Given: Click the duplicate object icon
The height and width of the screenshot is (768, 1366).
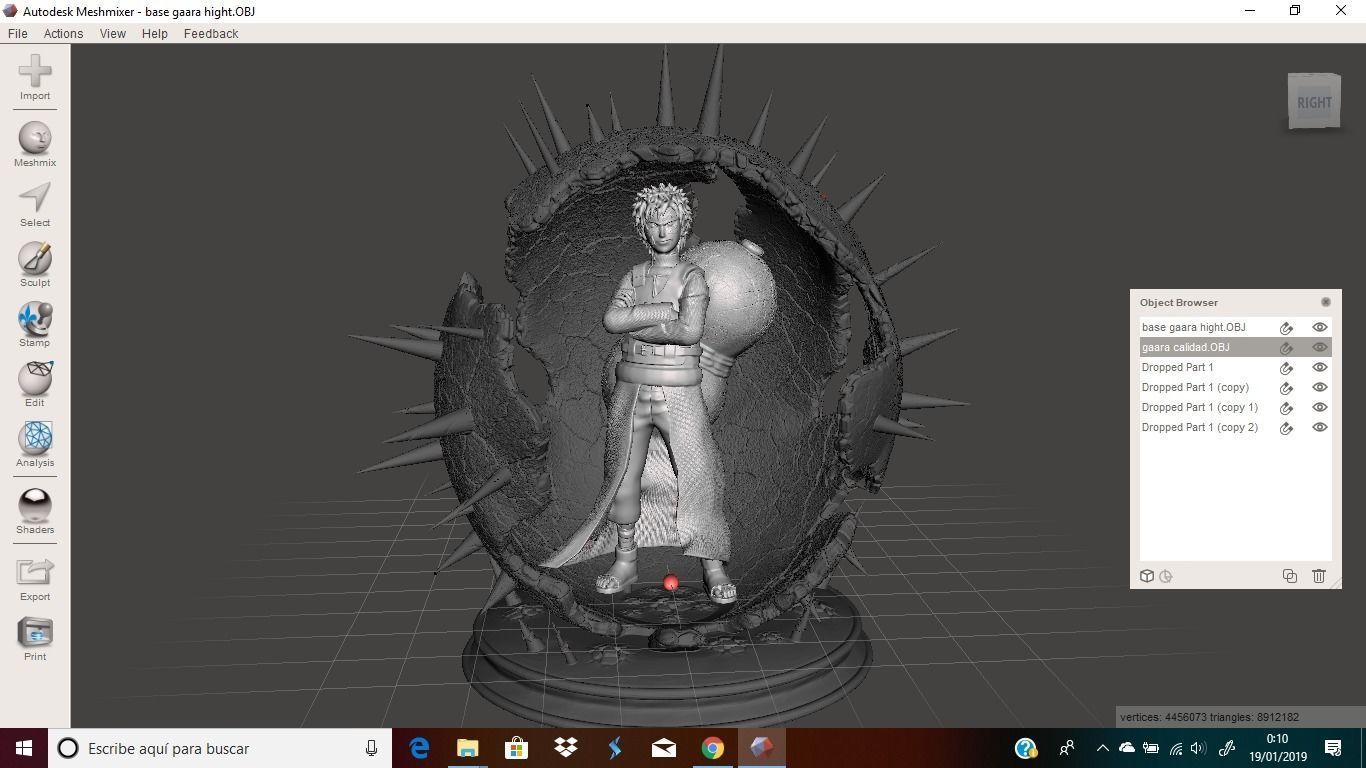Looking at the screenshot, I should [x=1290, y=576].
